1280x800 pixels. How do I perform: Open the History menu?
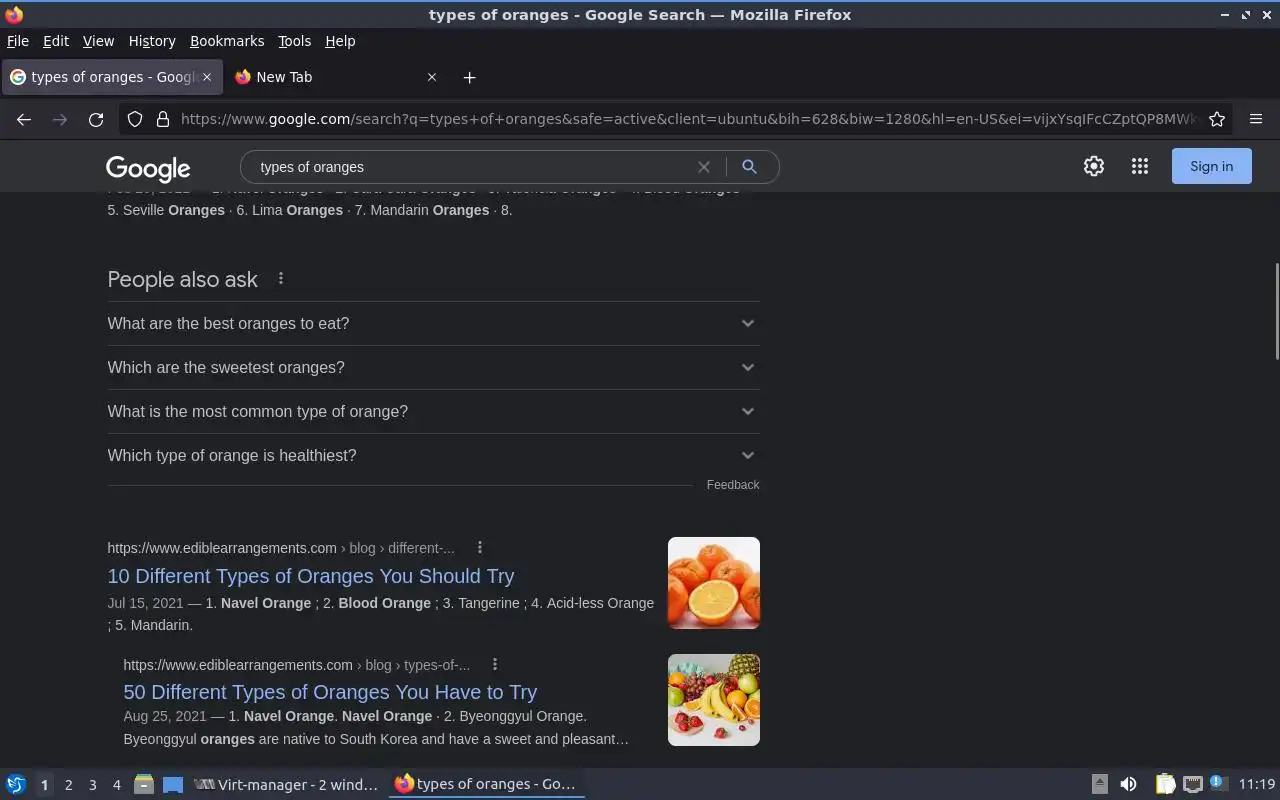click(152, 41)
